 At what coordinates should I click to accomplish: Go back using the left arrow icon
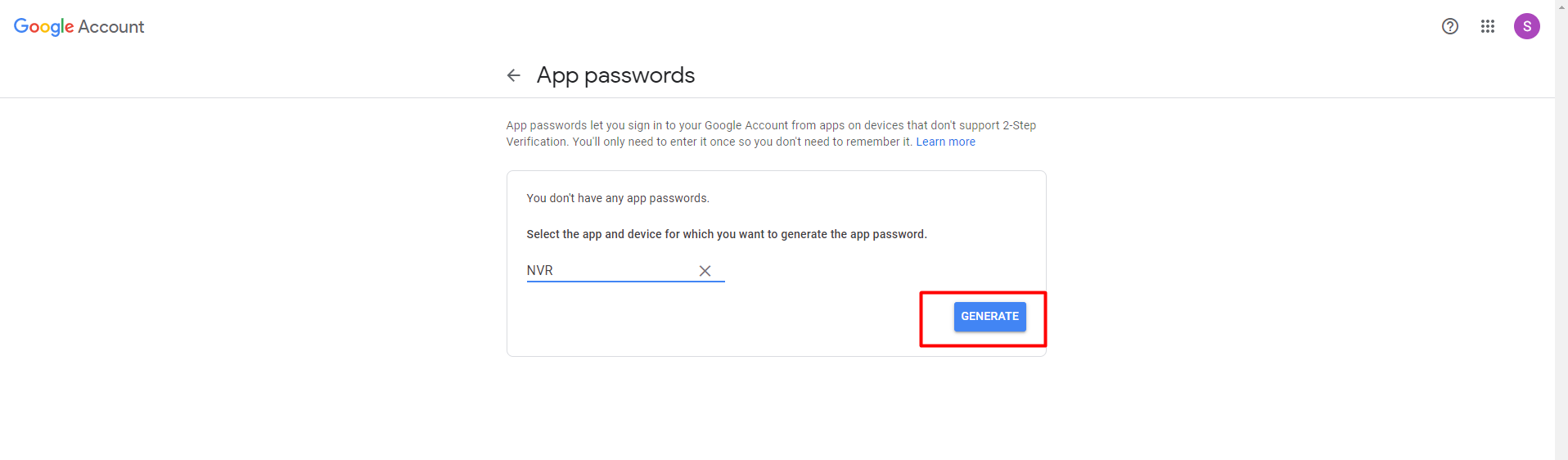513,75
